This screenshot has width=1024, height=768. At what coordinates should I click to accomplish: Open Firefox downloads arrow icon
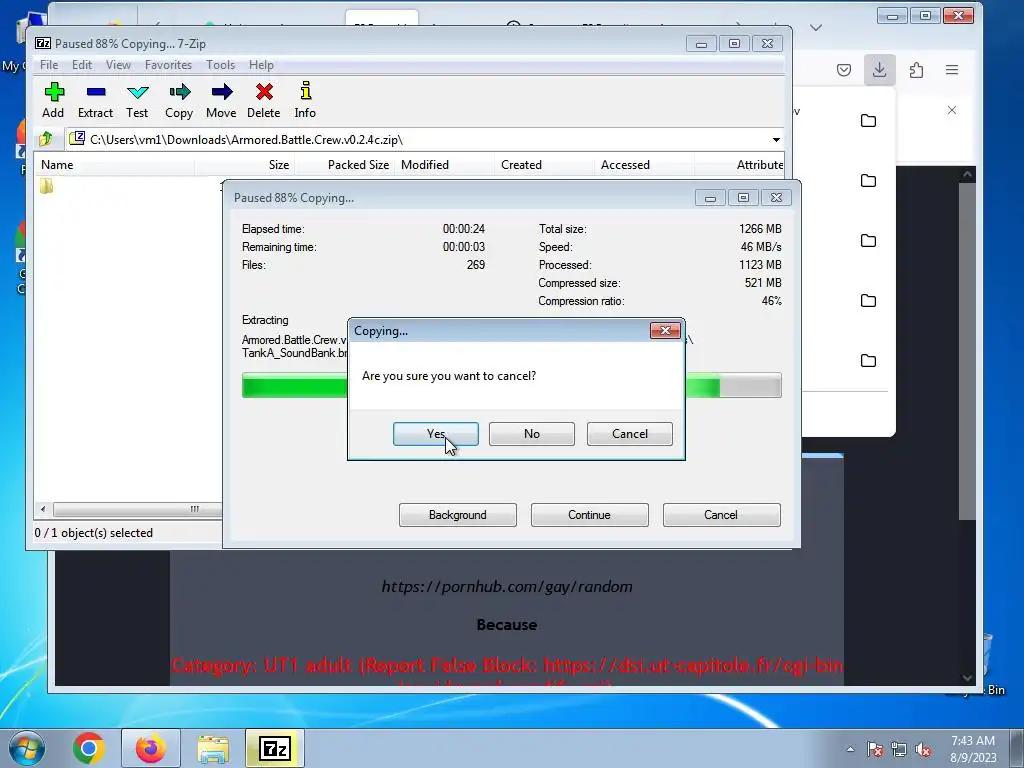pyautogui.click(x=880, y=70)
